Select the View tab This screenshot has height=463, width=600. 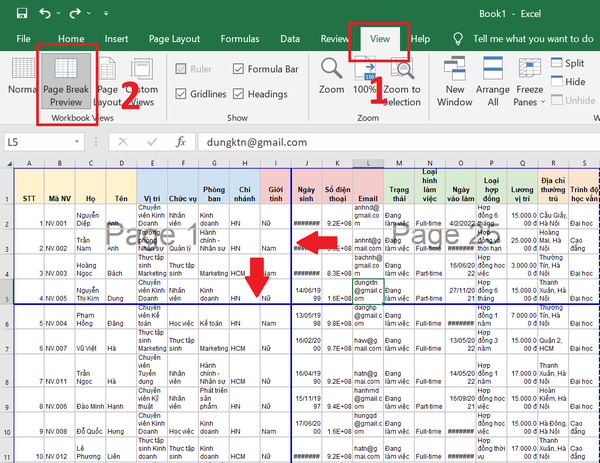[380, 39]
